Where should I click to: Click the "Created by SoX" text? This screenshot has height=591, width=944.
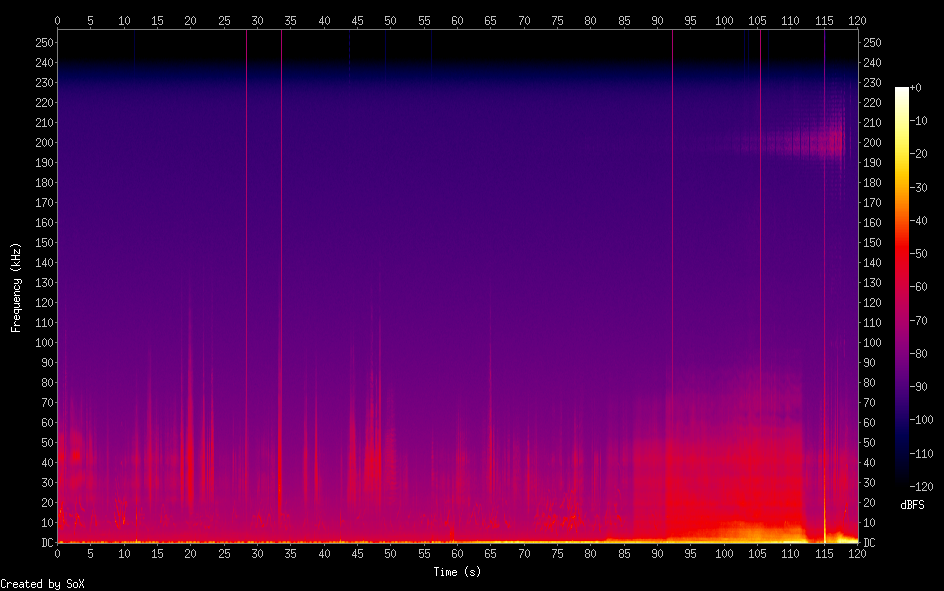[x=42, y=583]
